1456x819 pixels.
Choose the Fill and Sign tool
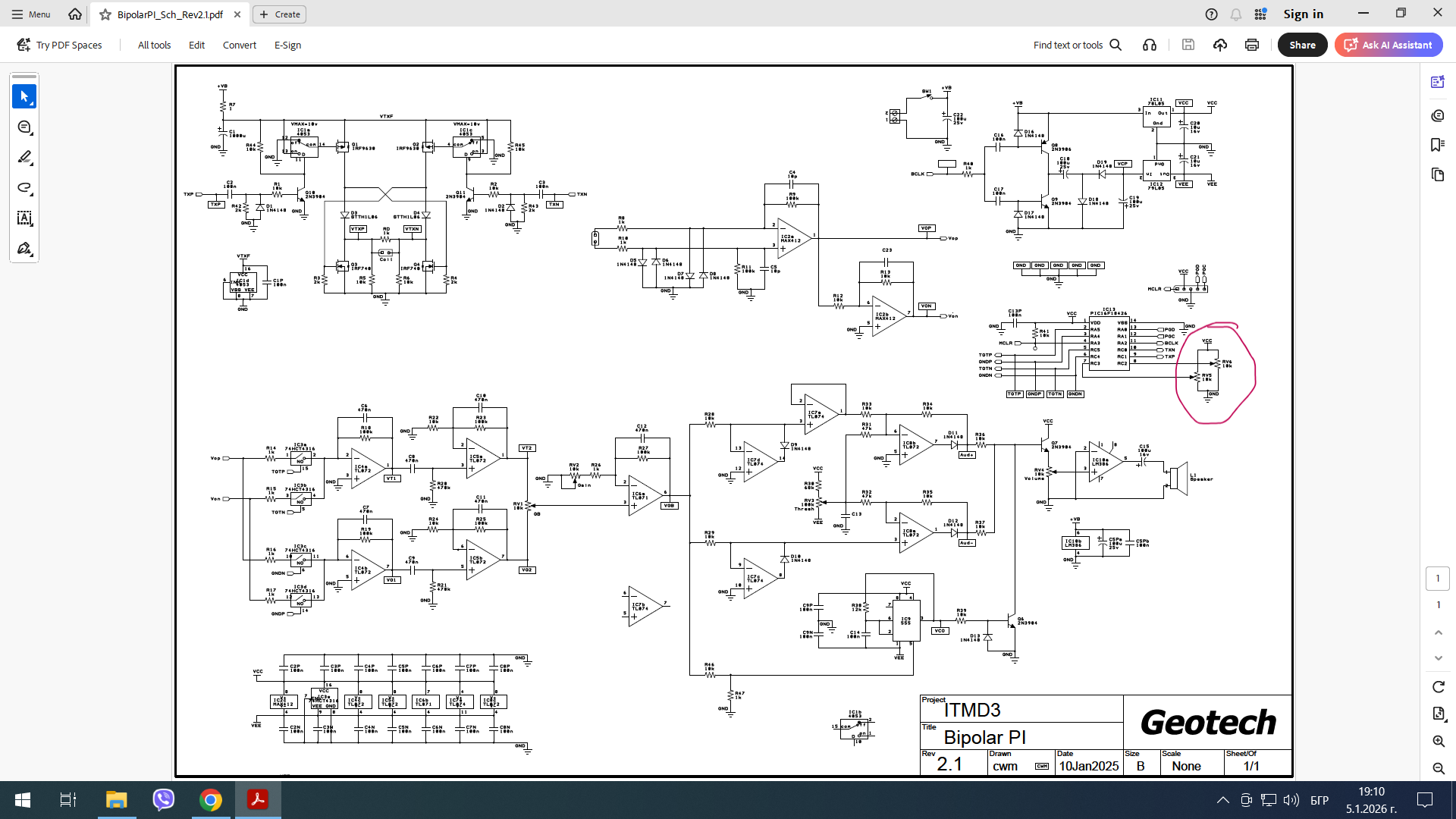[24, 248]
